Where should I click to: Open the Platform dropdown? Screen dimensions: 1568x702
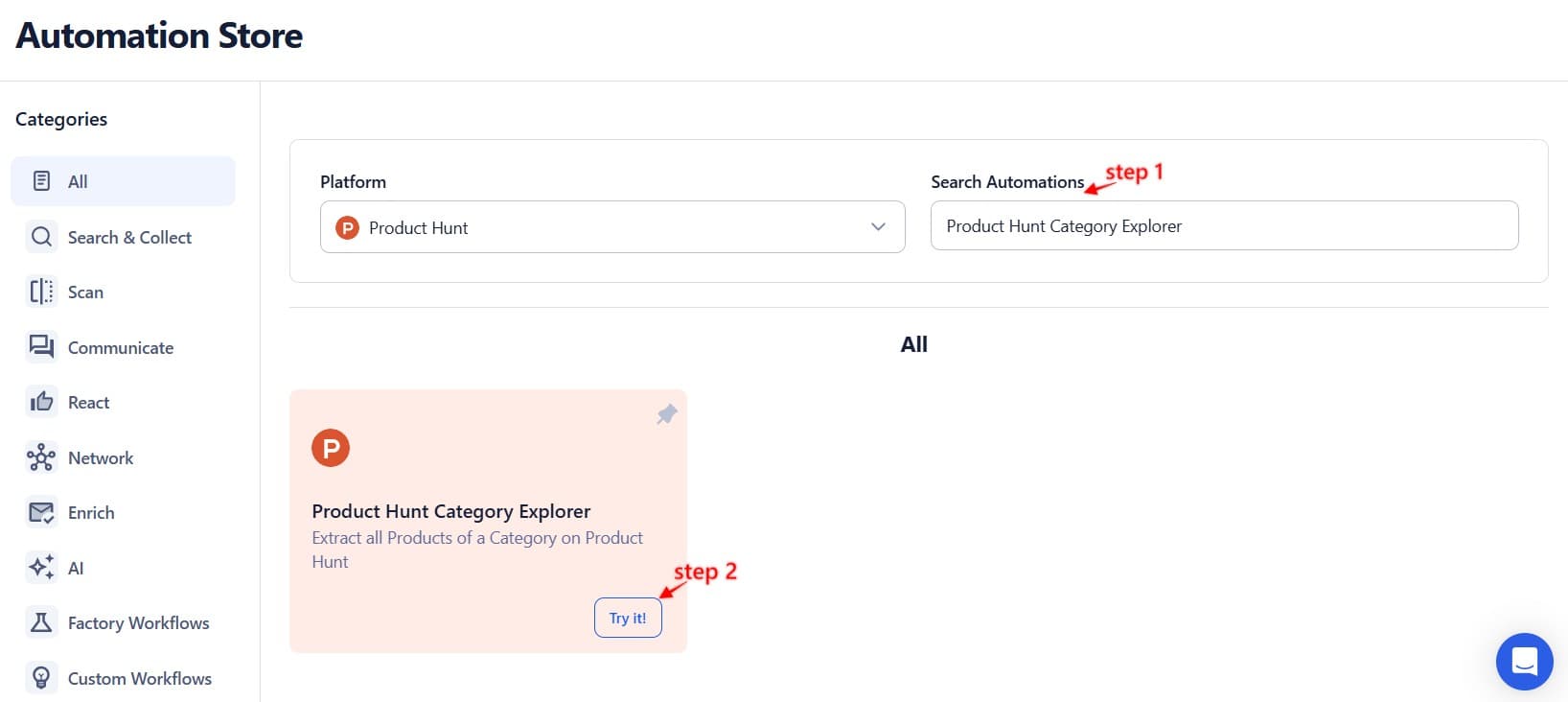(x=612, y=227)
